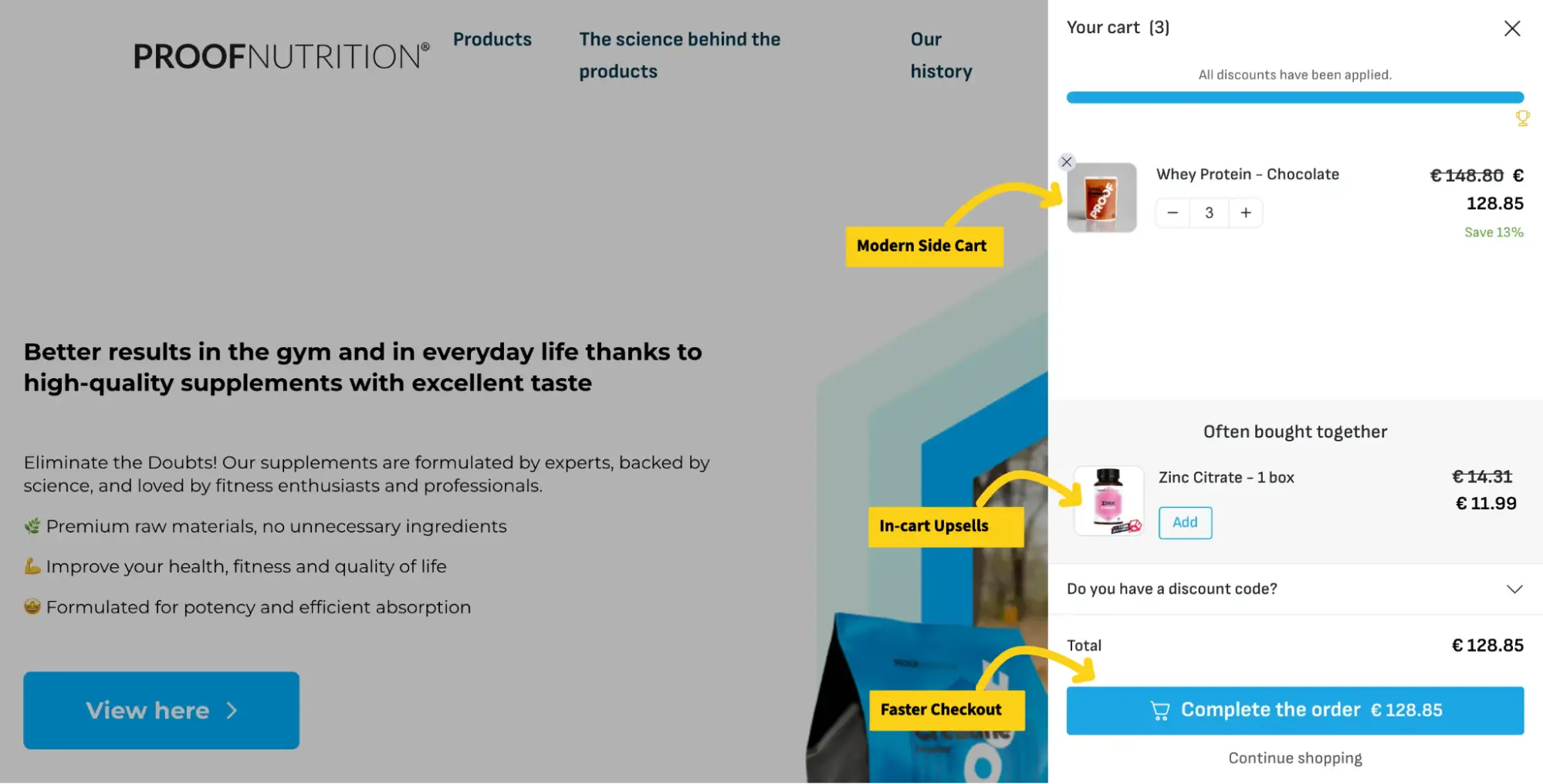Select the quantity field showing 3
Image resolution: width=1543 pixels, height=784 pixels.
tap(1210, 213)
